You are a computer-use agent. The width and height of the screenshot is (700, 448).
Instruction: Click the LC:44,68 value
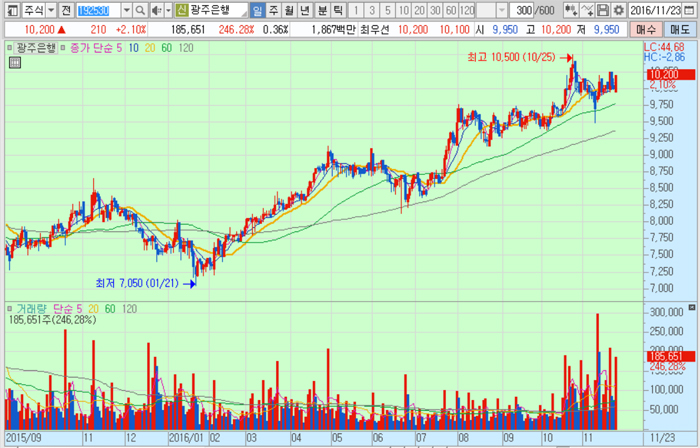[664, 47]
